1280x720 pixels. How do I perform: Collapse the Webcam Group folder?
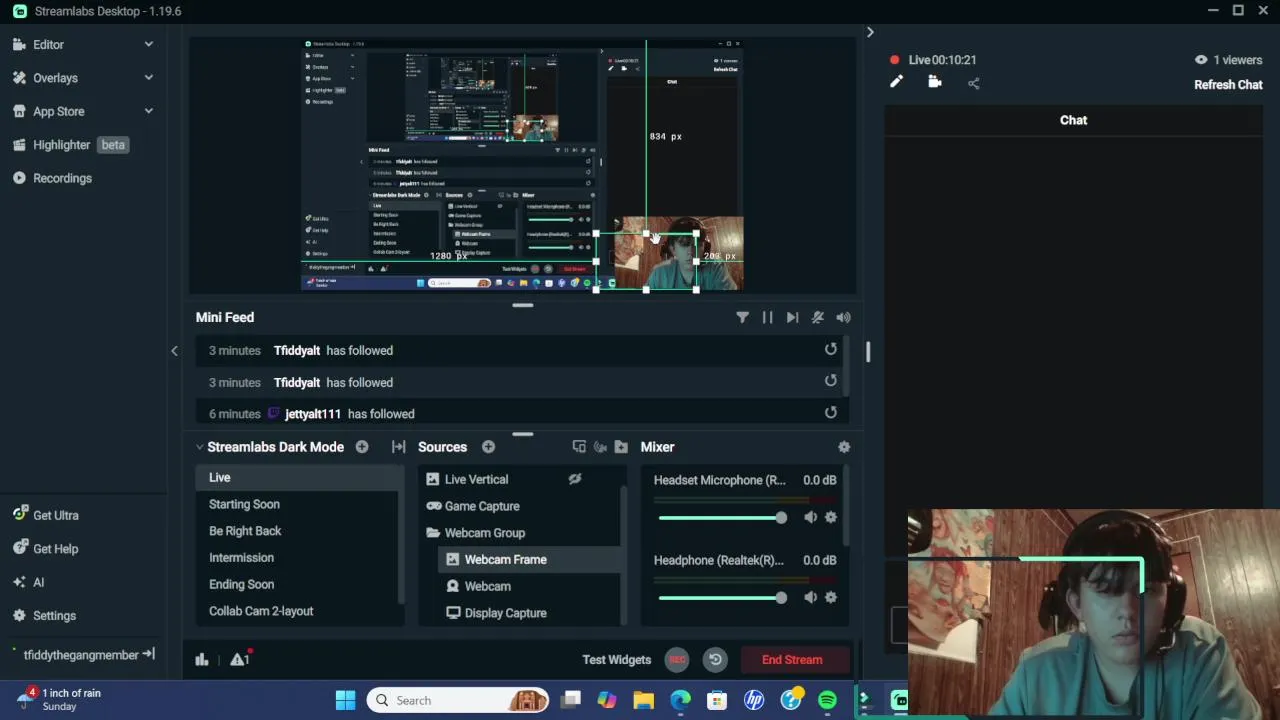tap(433, 533)
